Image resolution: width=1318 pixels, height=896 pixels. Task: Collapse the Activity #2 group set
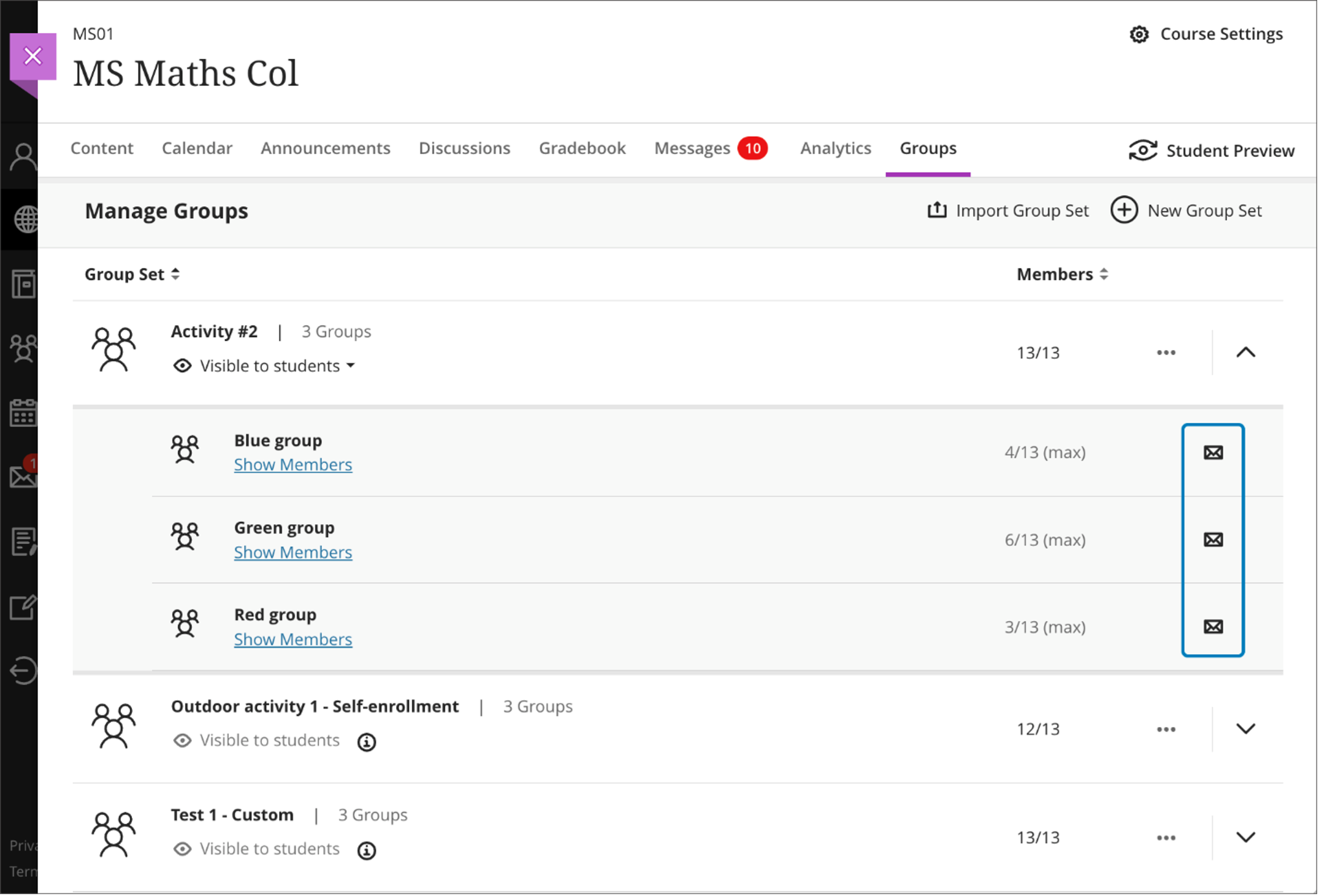click(1246, 353)
